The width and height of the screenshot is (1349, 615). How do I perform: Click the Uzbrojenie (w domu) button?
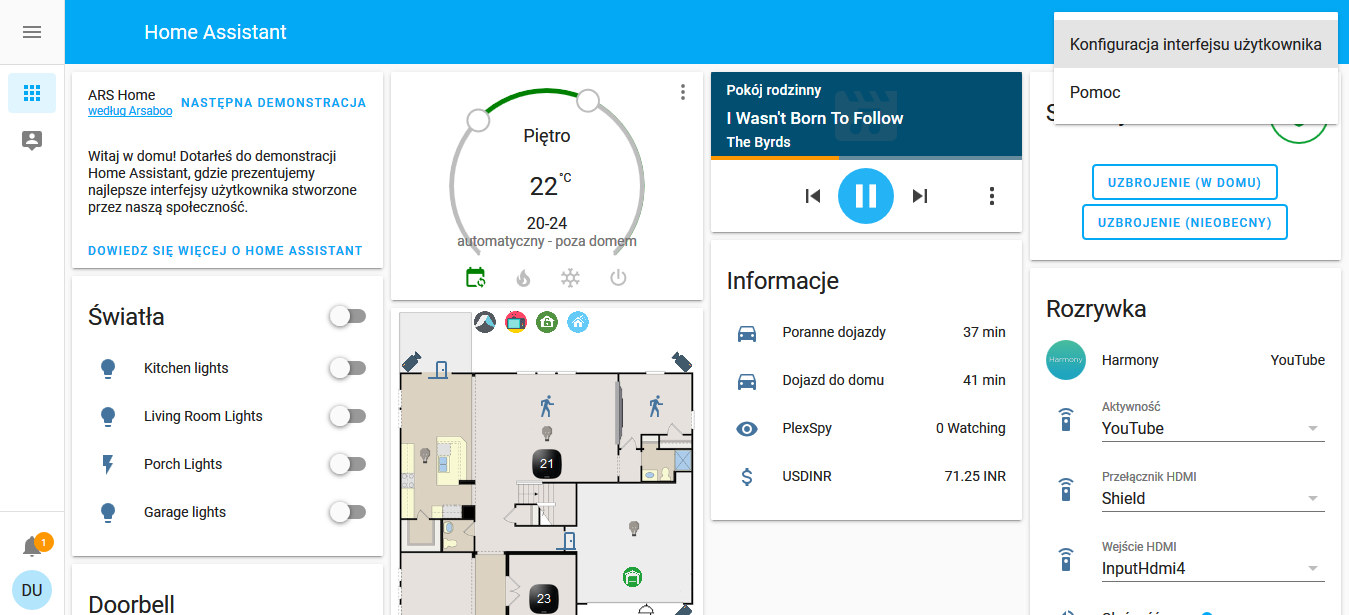pos(1184,182)
